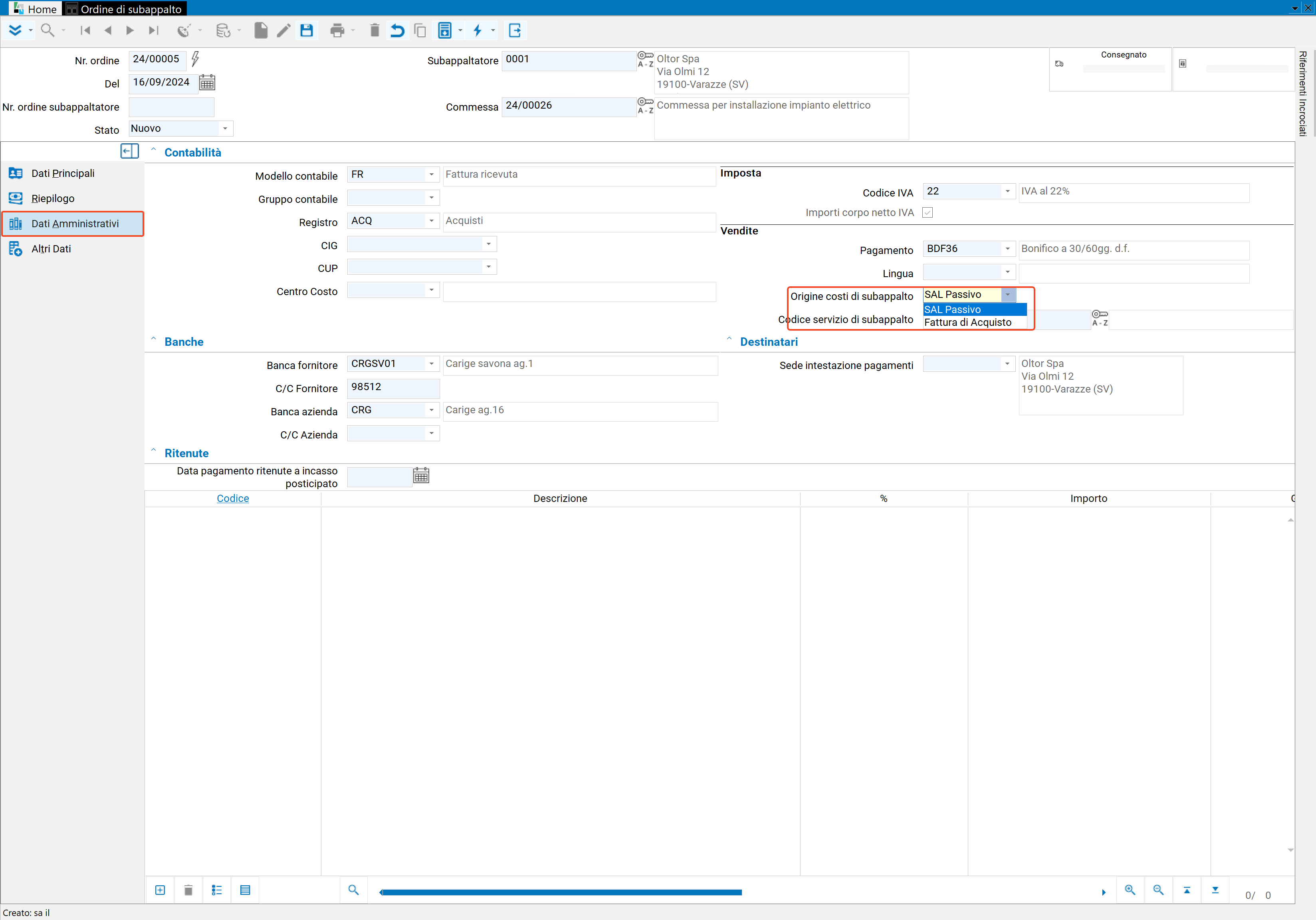Click the database refresh toolbar icon
Screen dimensions: 1316x920
(x=223, y=30)
